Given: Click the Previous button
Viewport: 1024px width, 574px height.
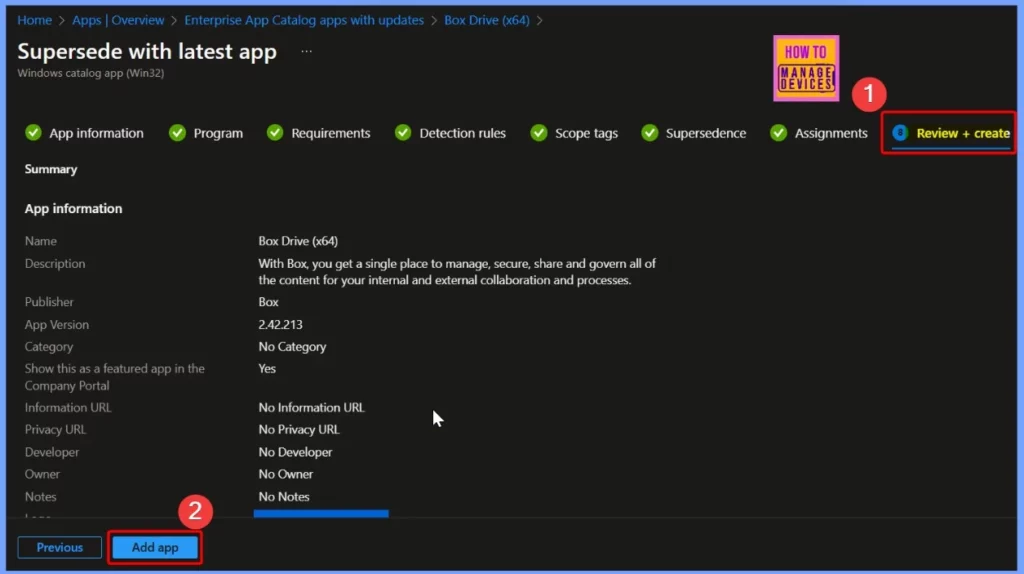Looking at the screenshot, I should pyautogui.click(x=59, y=547).
